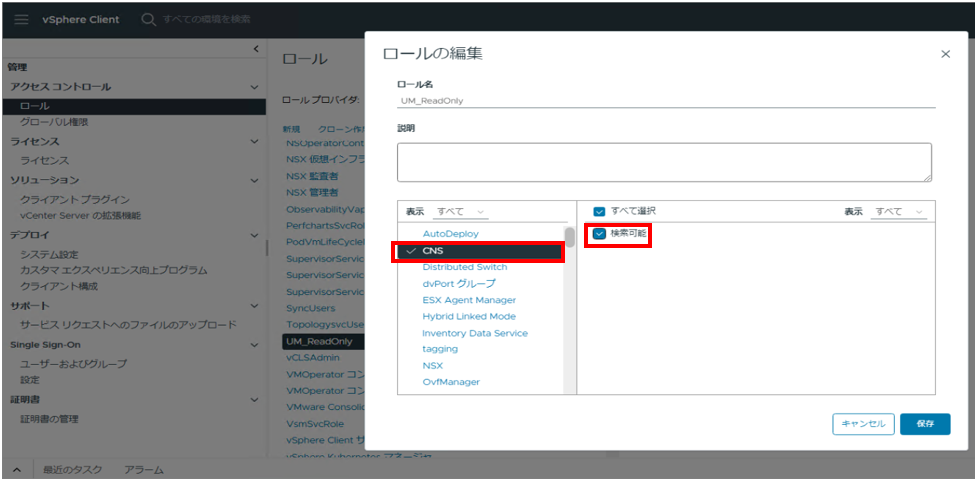This screenshot has width=975, height=481.
Task: Select dvPort グループ category
Action: pos(459,283)
